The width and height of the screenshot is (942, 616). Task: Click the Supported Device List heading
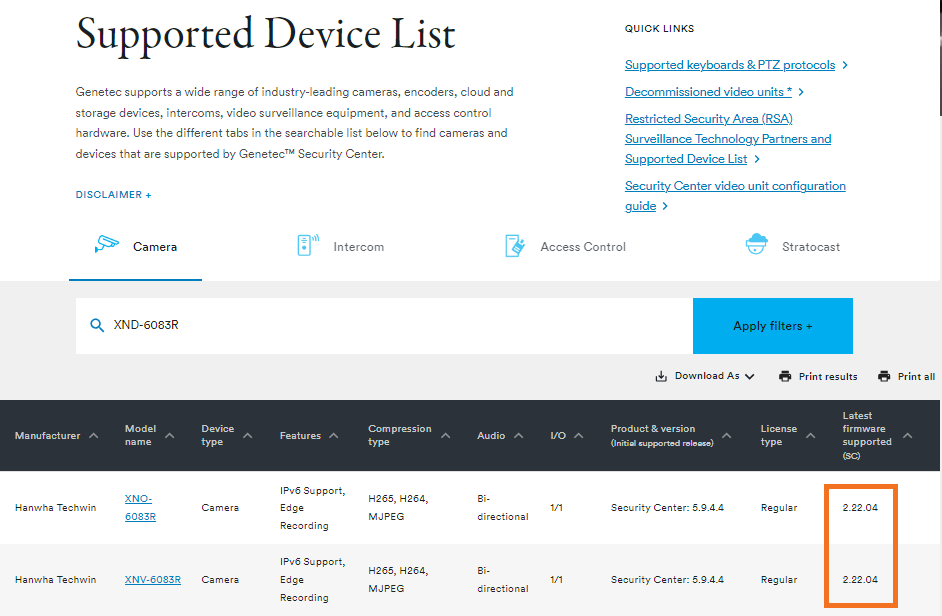coord(266,34)
